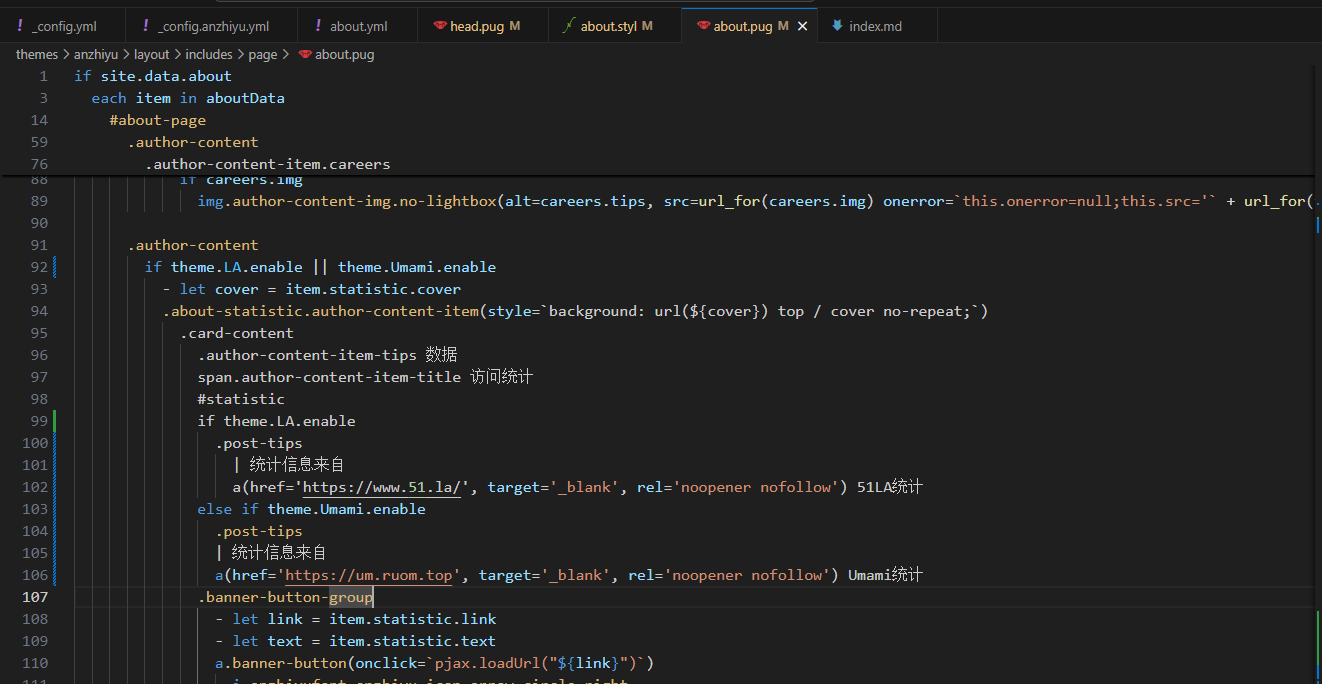This screenshot has height=684, width=1322.
Task: Click '.post-tips' on line 104
Action: (x=259, y=531)
